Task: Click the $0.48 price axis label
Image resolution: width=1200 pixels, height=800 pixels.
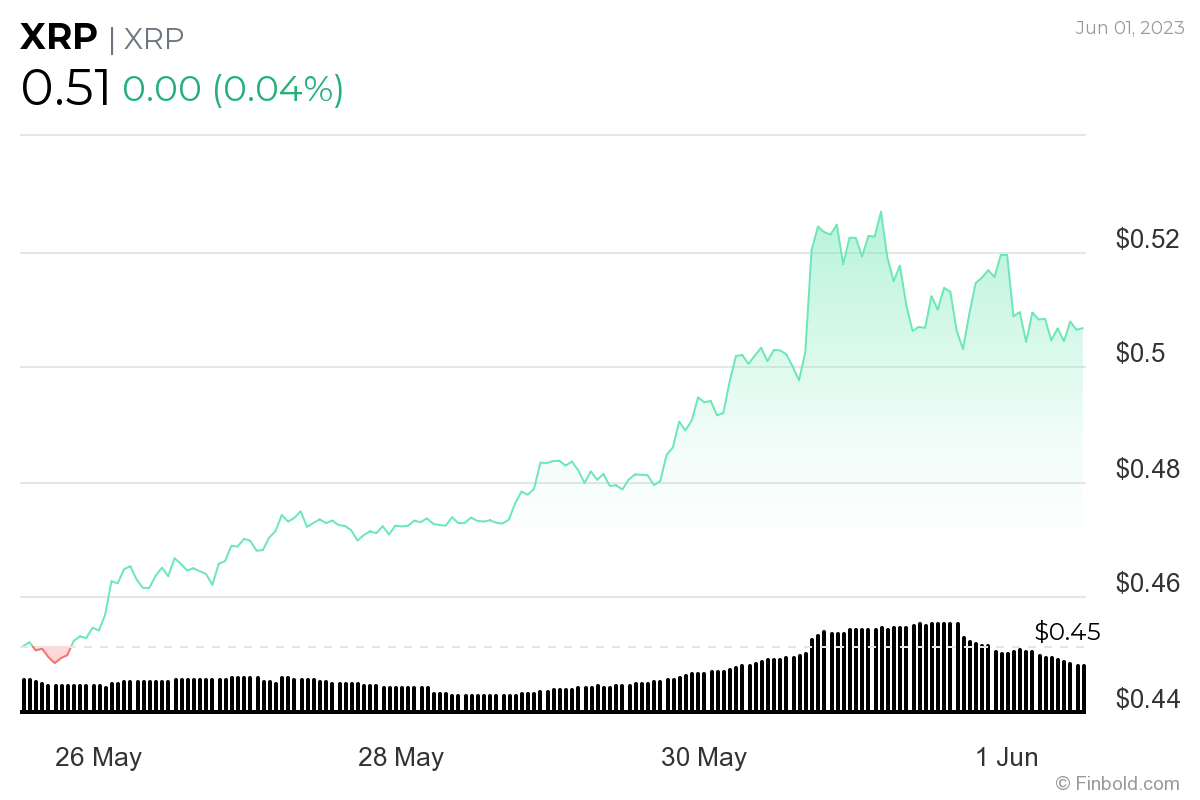Action: click(x=1148, y=469)
